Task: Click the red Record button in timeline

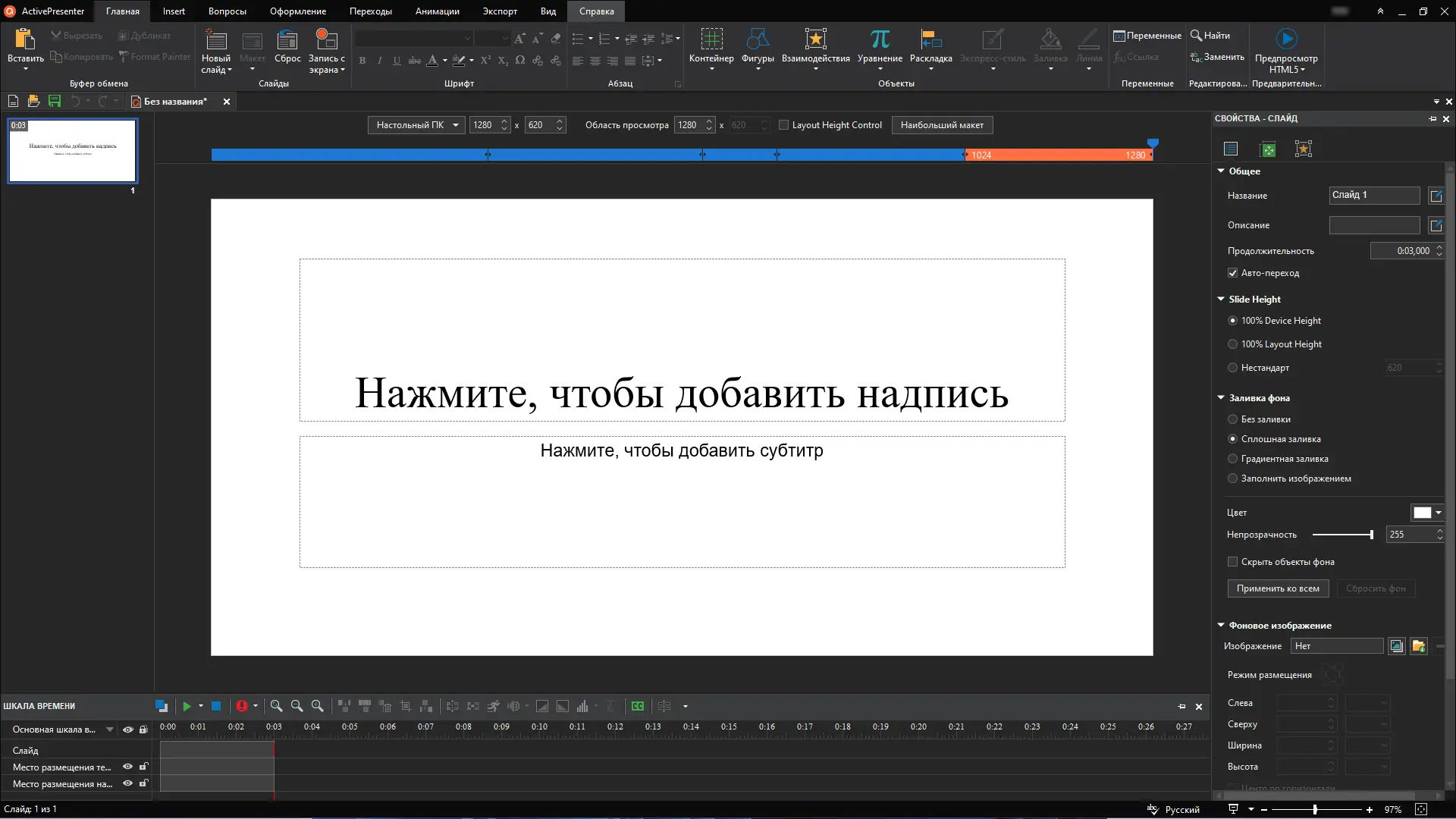Action: point(241,706)
